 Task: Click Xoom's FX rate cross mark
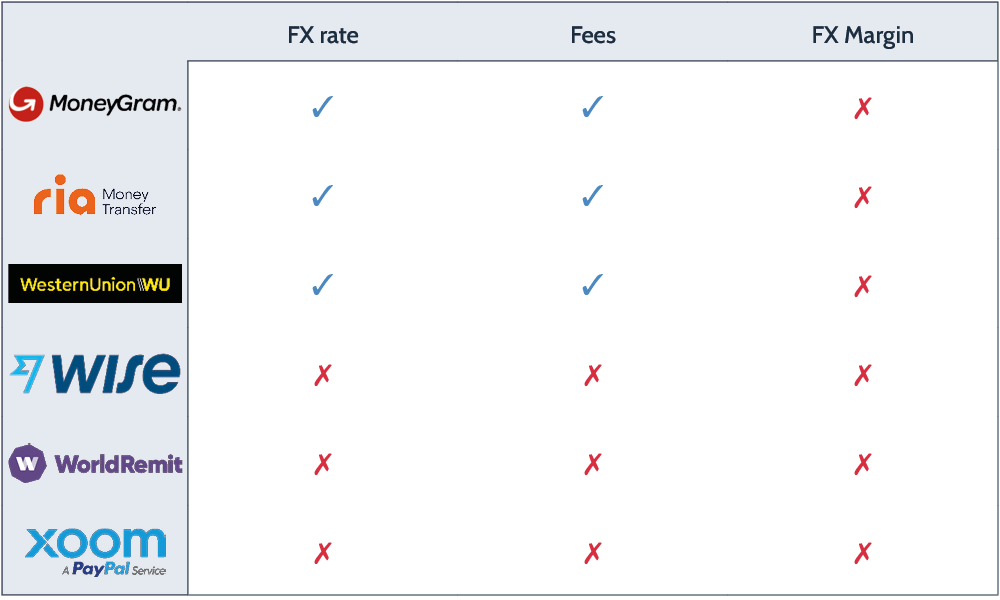coord(322,553)
